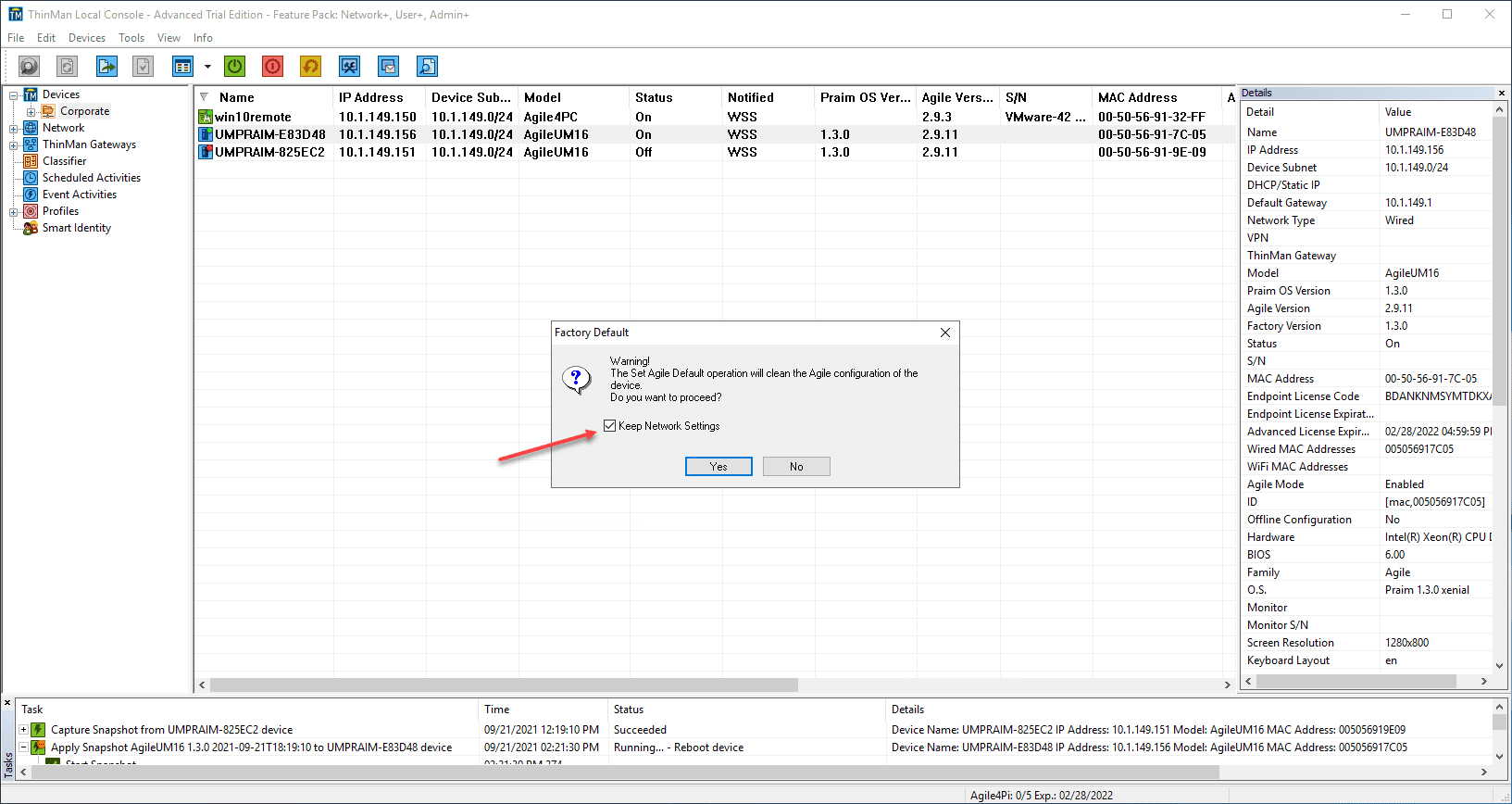The height and width of the screenshot is (804, 1512).
Task: Click the table layout view toolbar icon
Action: (x=182, y=66)
